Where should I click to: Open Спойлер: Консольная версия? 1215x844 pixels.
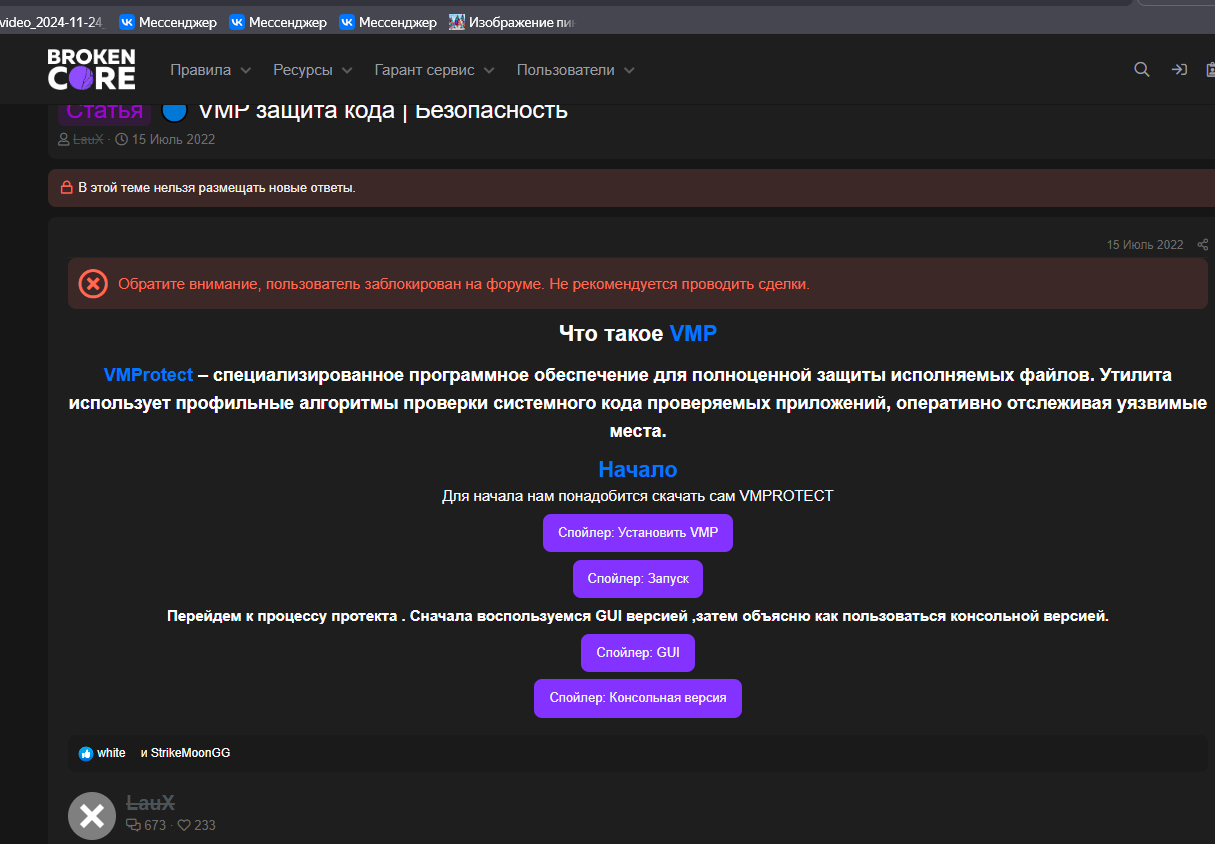[x=637, y=698]
